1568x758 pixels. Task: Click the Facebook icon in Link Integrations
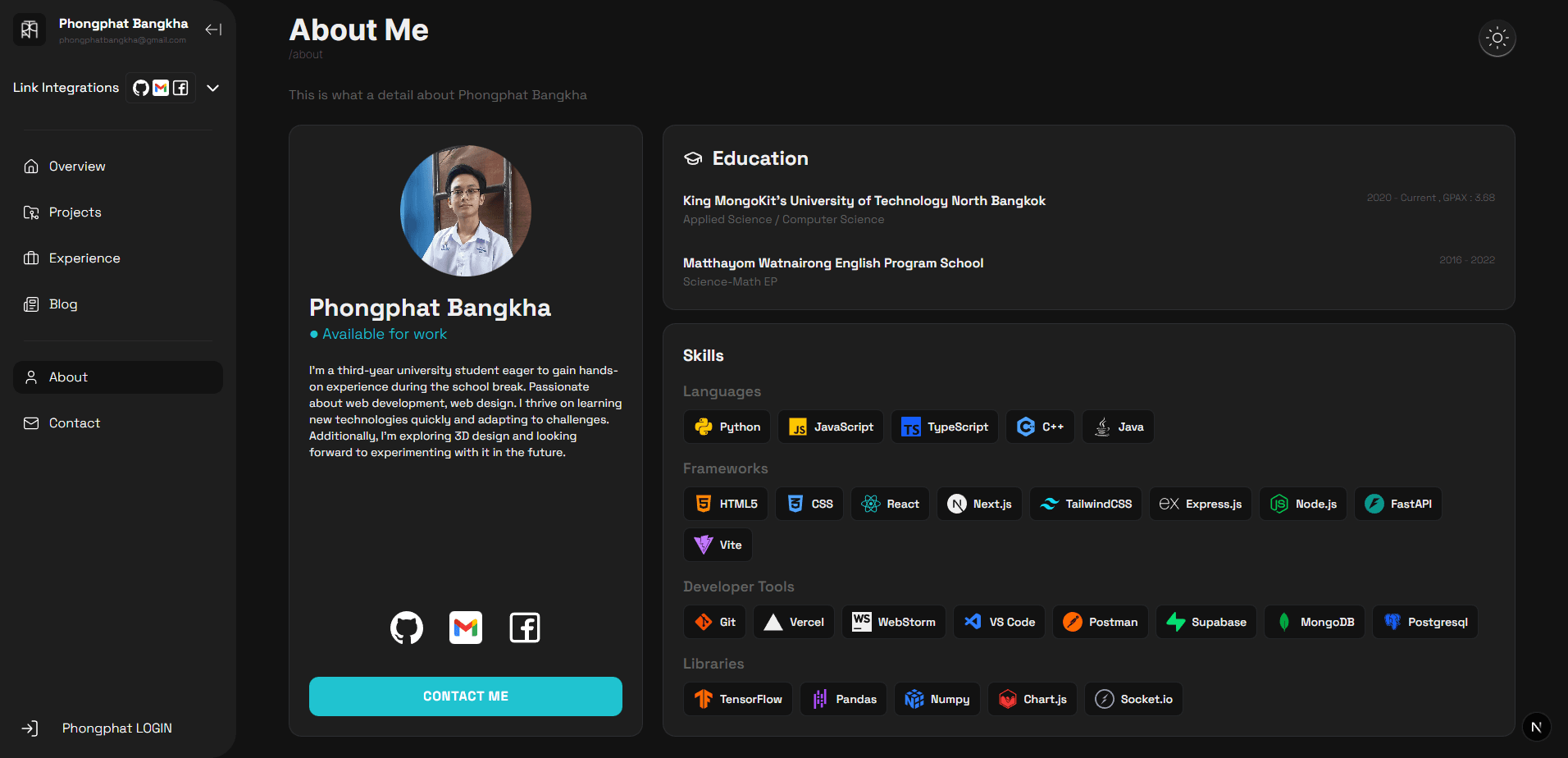(181, 88)
